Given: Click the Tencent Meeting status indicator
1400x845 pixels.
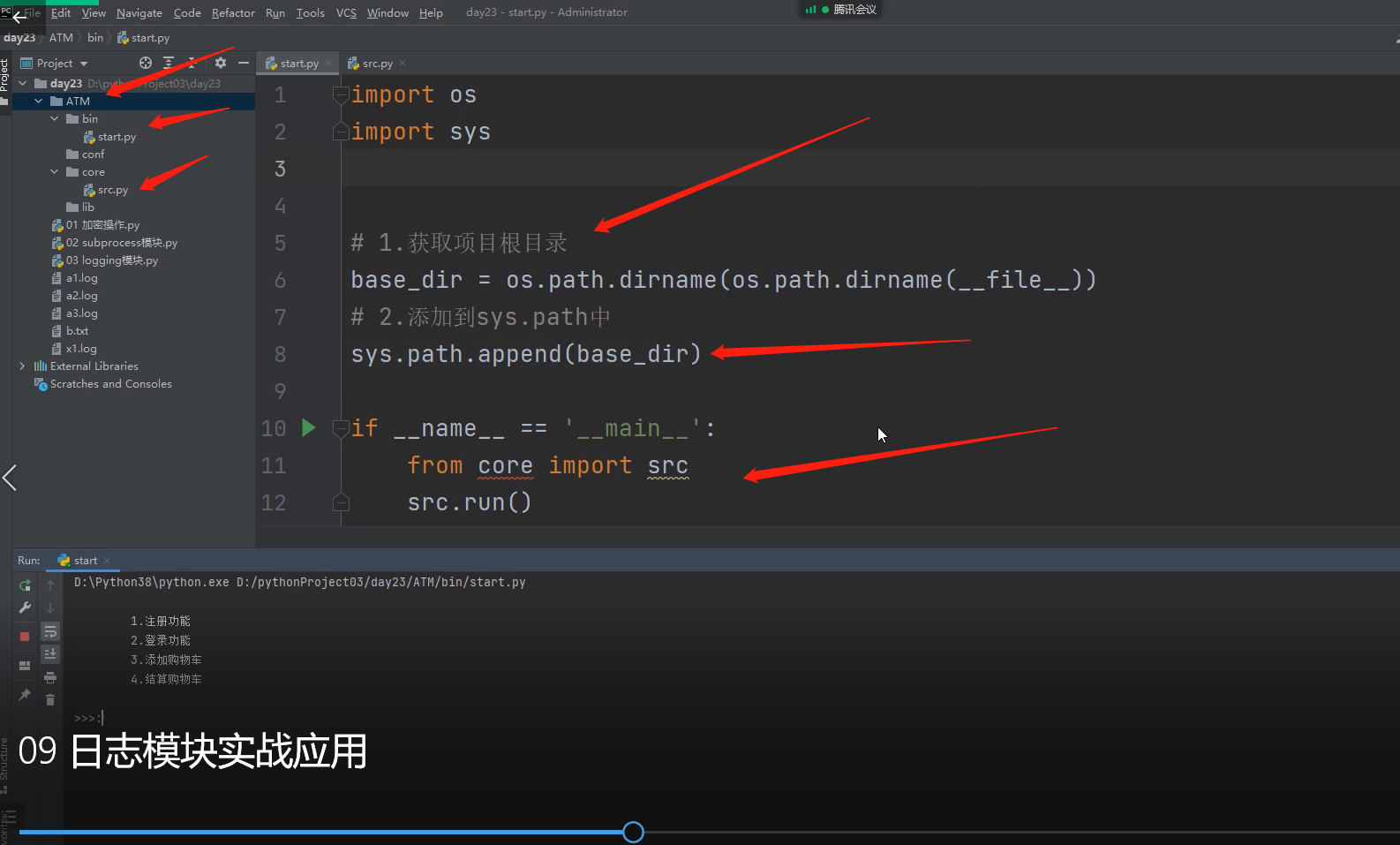Looking at the screenshot, I should click(x=841, y=10).
